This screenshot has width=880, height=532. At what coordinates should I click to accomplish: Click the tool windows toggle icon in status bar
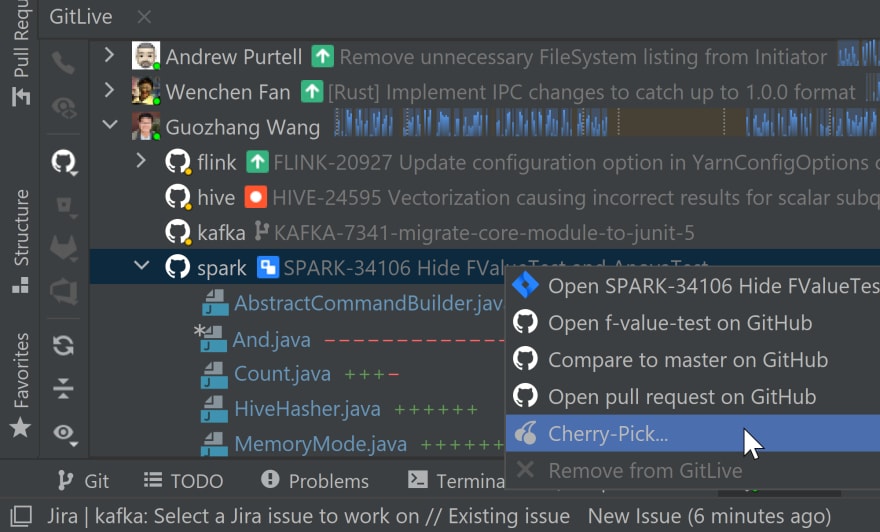pyautogui.click(x=21, y=516)
